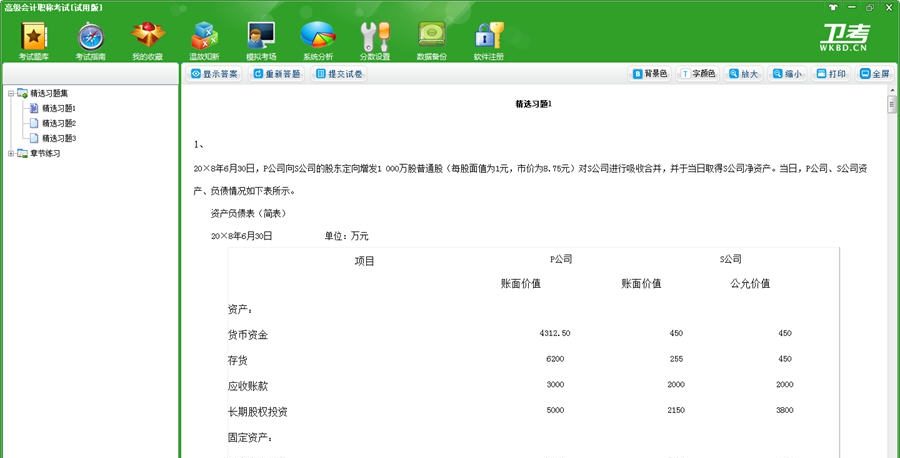The width and height of the screenshot is (900, 458).
Task: Open 精选习题3 in the tree
Action: tap(59, 138)
